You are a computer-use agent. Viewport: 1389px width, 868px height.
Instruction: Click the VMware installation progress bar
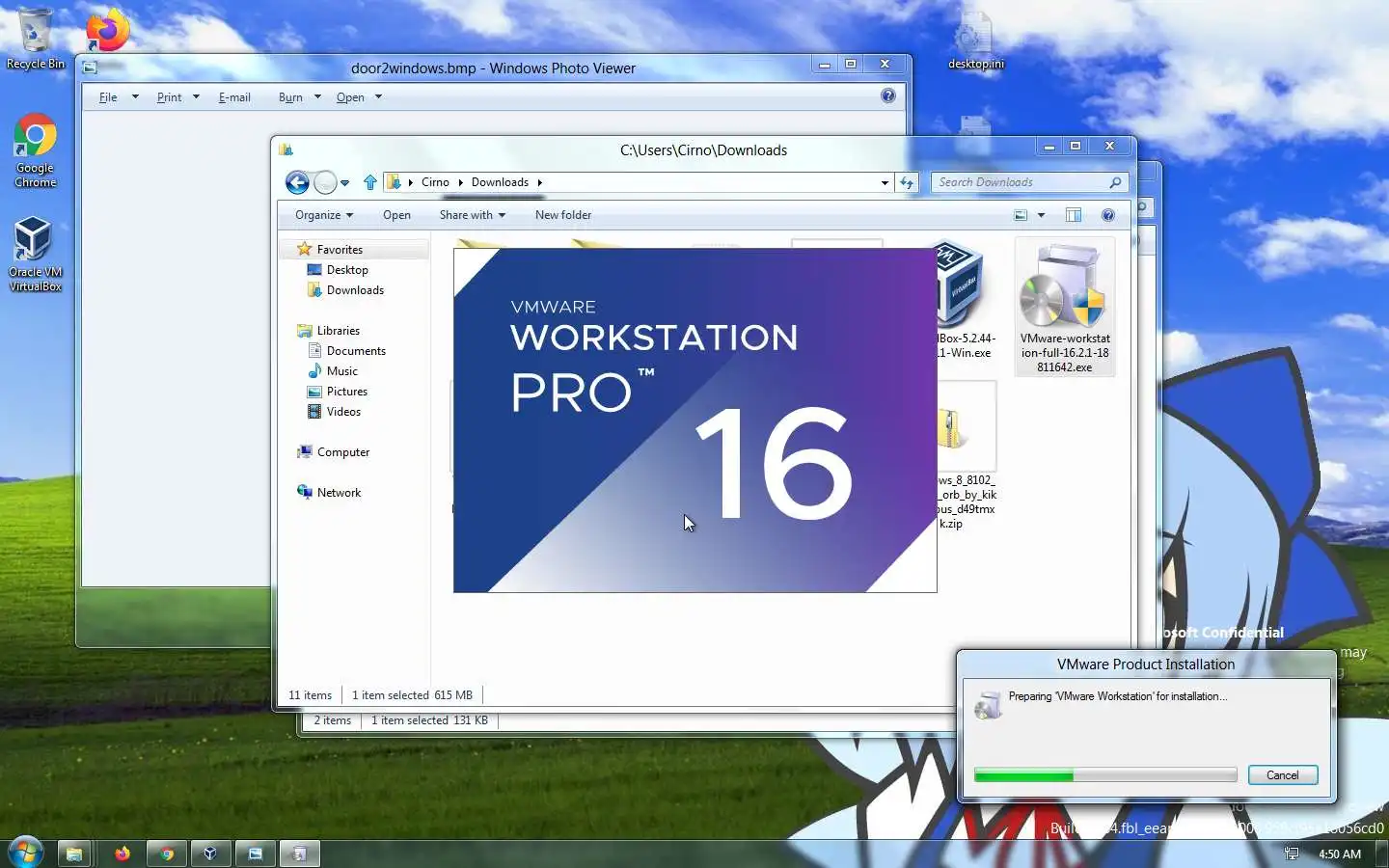[x=1105, y=775]
